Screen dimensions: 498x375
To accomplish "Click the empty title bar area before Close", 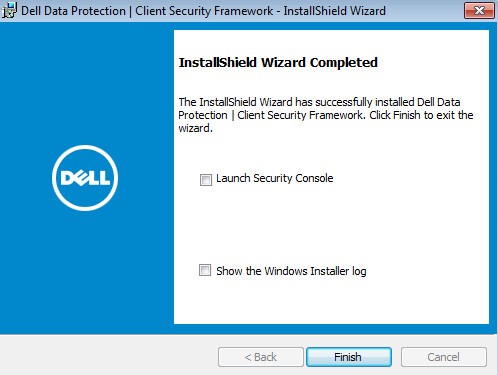I will [x=425, y=11].
